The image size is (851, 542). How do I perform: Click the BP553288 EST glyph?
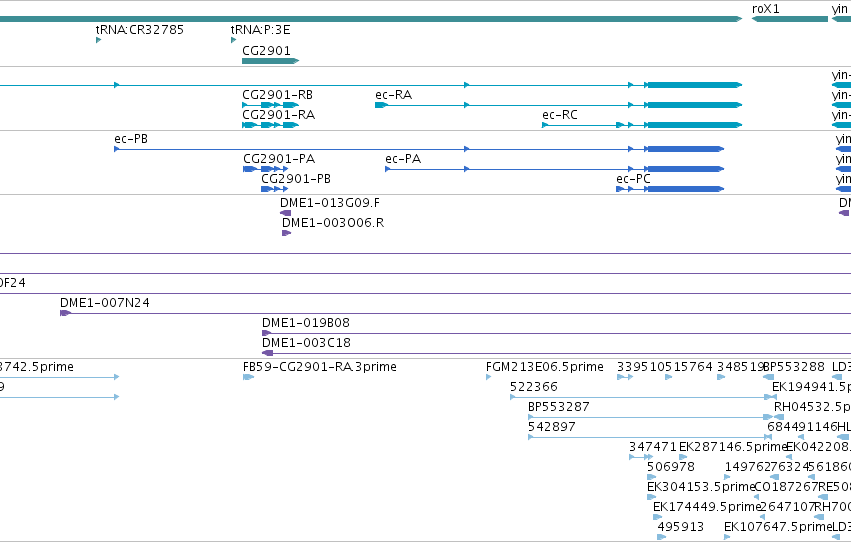(769, 377)
